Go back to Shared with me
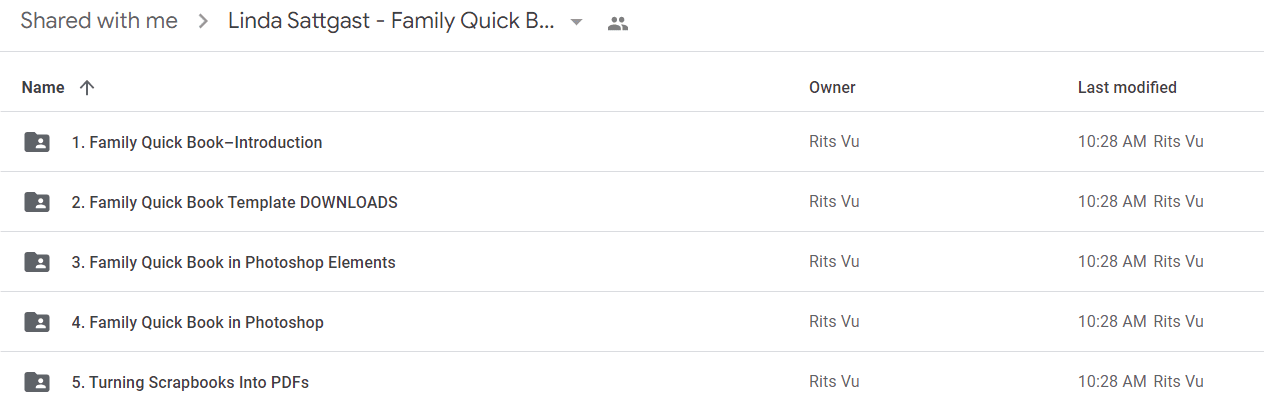The width and height of the screenshot is (1264, 407). (x=99, y=21)
